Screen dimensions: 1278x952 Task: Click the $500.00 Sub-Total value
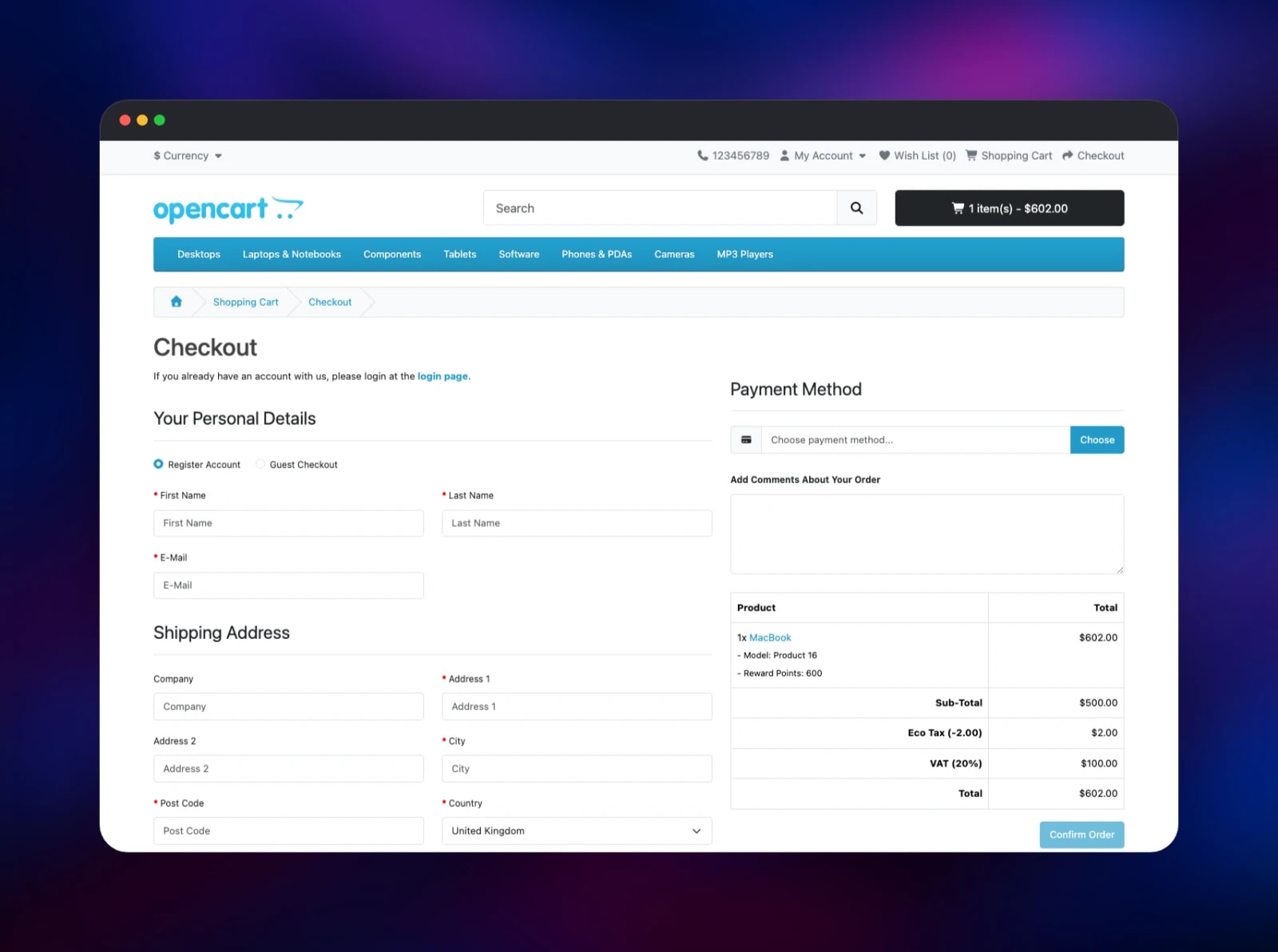coord(1098,703)
